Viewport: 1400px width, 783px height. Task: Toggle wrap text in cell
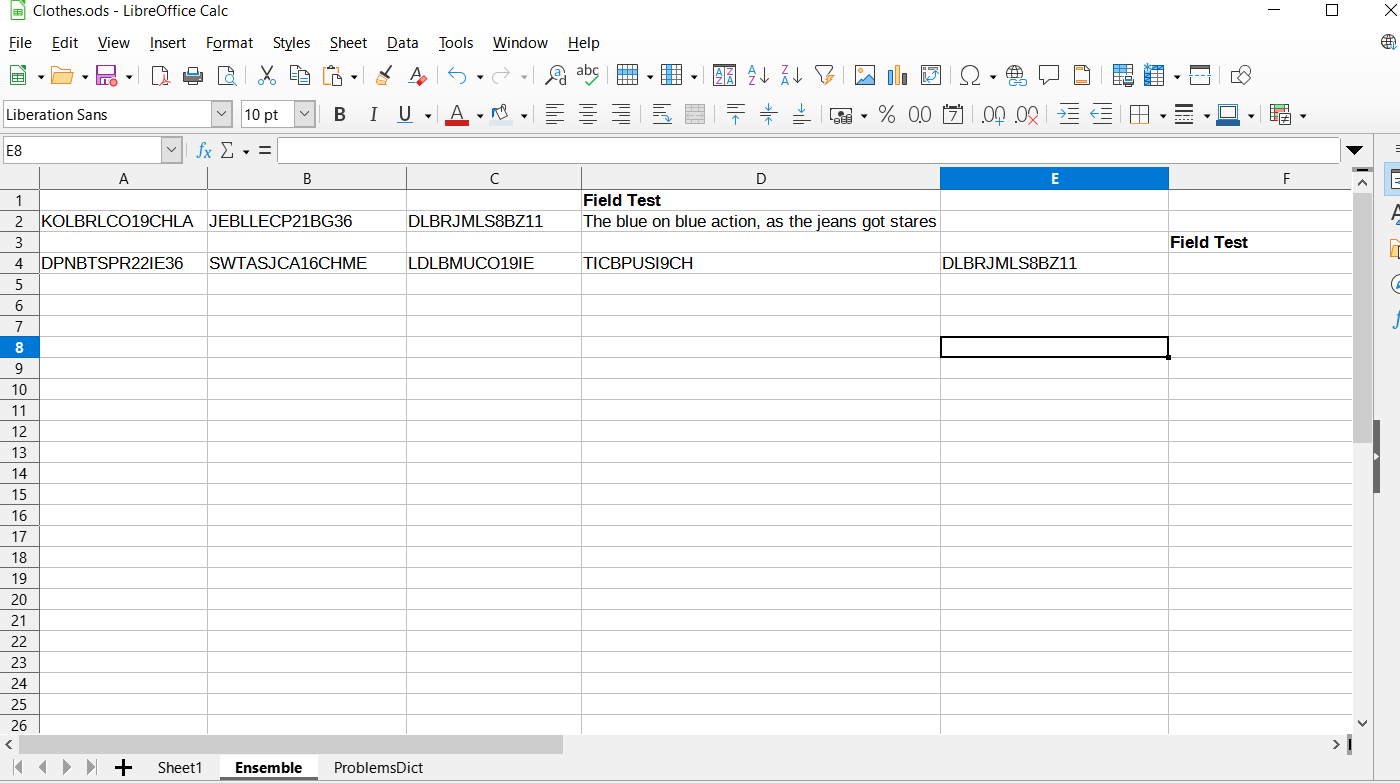point(662,115)
